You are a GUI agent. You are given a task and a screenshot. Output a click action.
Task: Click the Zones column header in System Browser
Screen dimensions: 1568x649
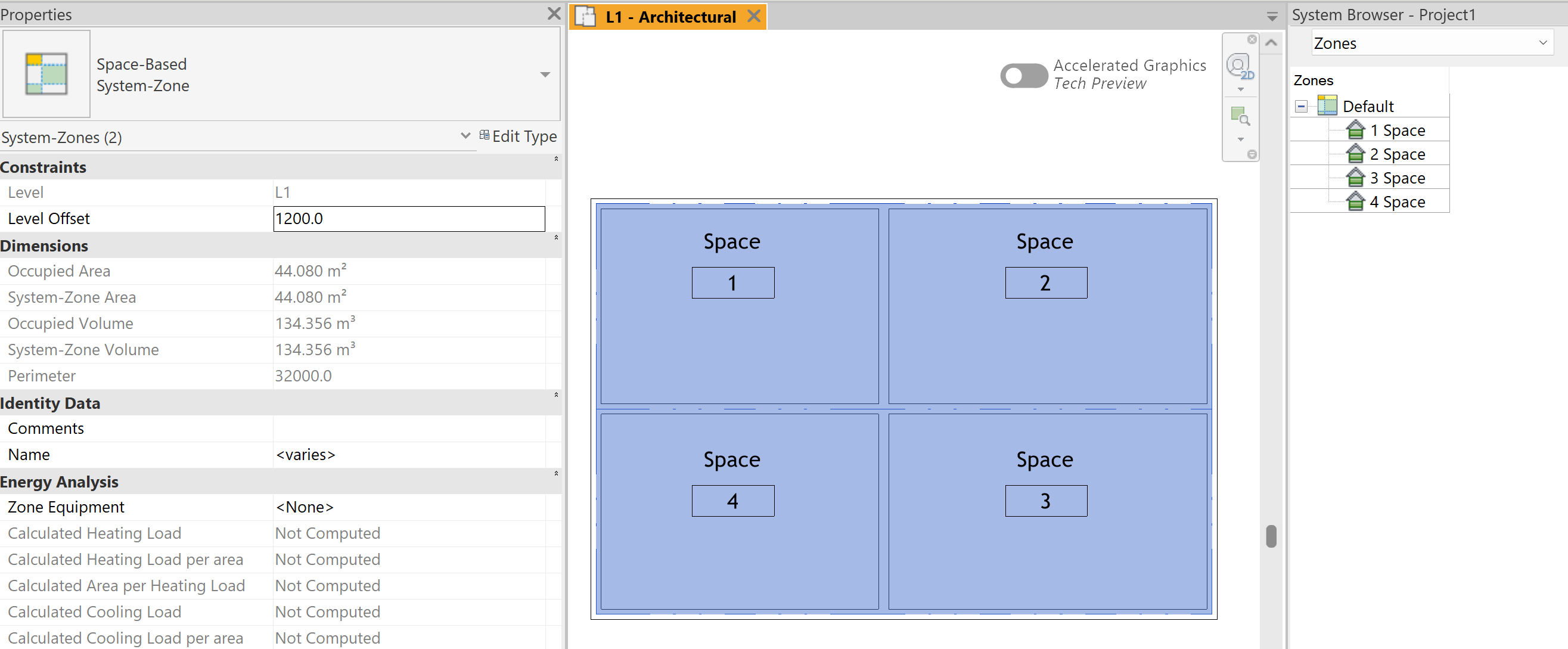1313,80
